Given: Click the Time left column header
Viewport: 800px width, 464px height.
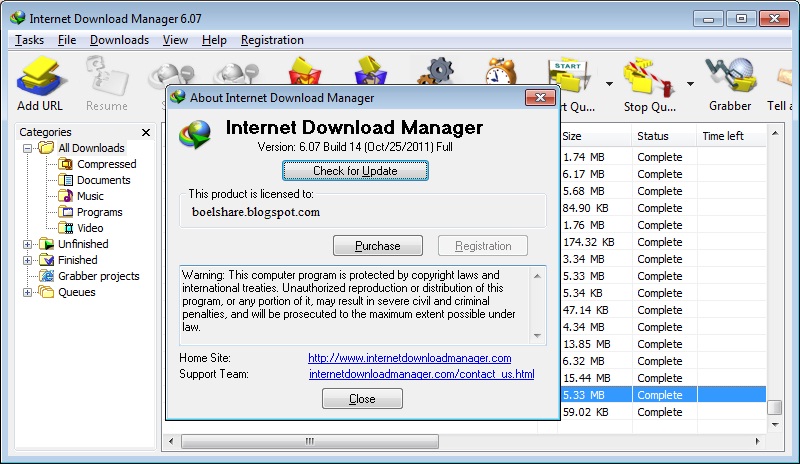Looking at the screenshot, I should pyautogui.click(x=731, y=136).
